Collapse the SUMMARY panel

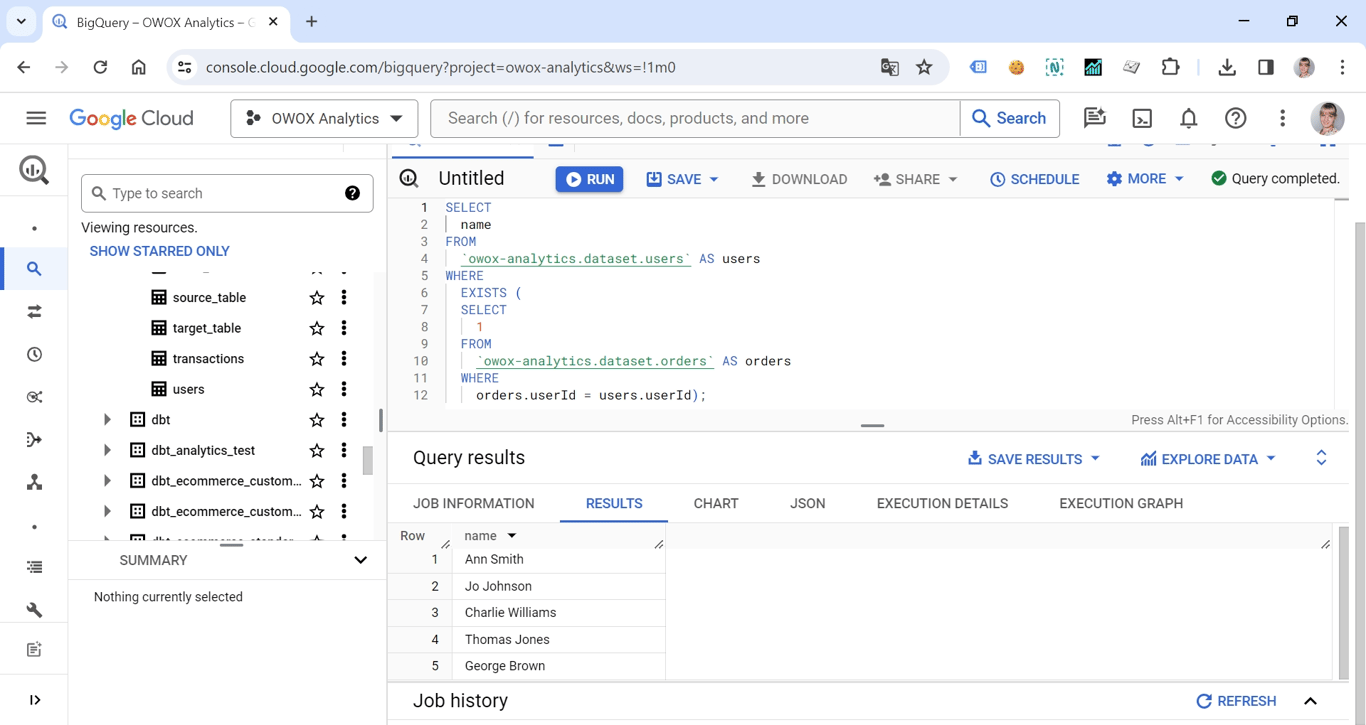(x=360, y=560)
